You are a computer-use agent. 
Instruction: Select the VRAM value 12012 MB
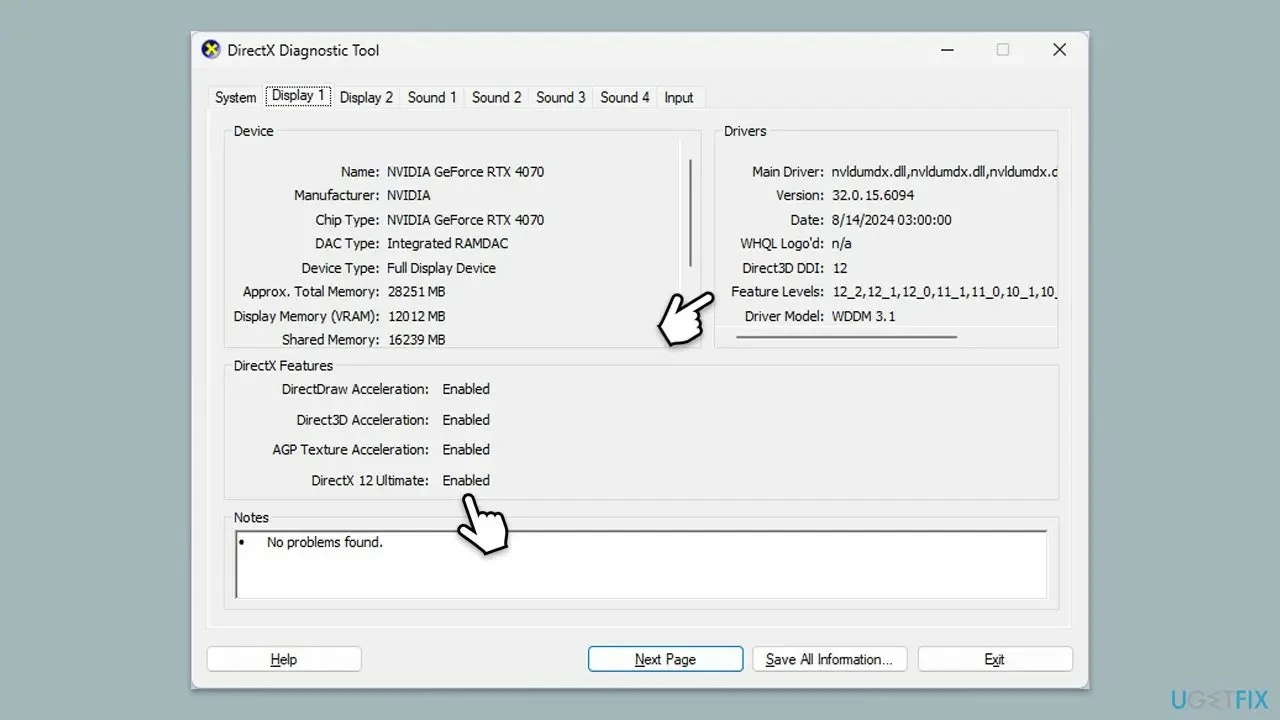coord(416,316)
